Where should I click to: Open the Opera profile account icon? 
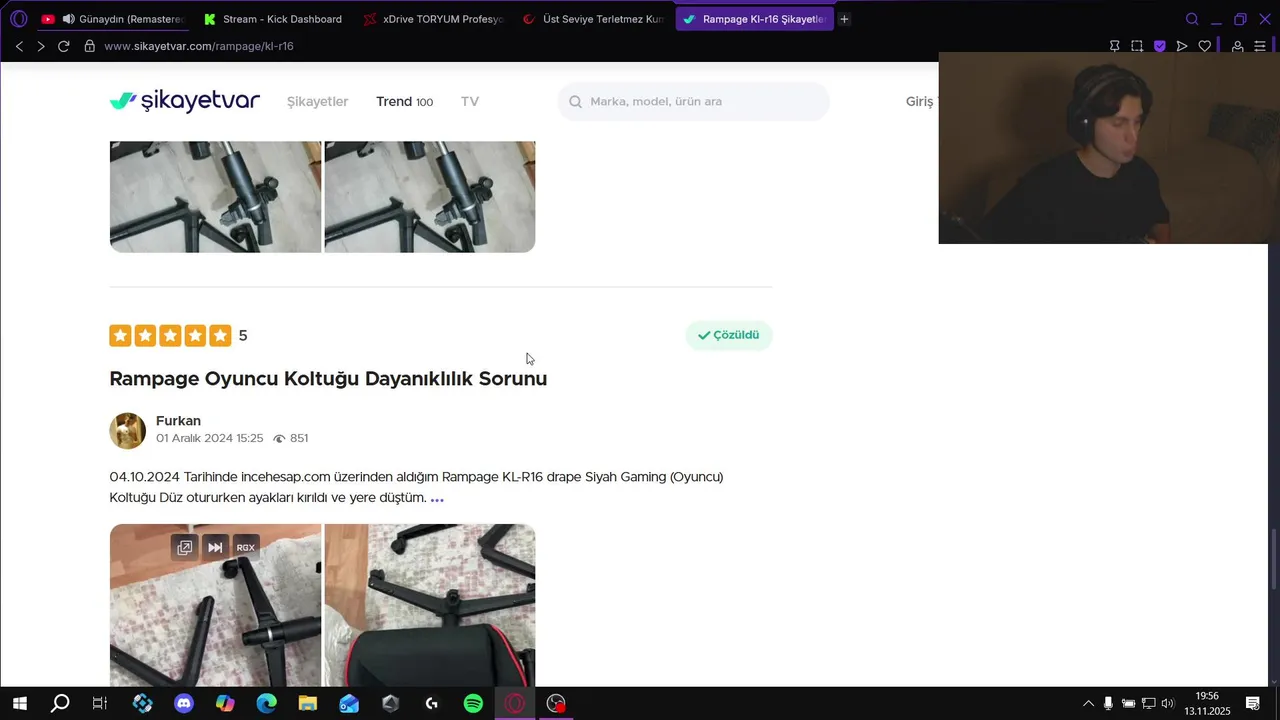[1237, 46]
